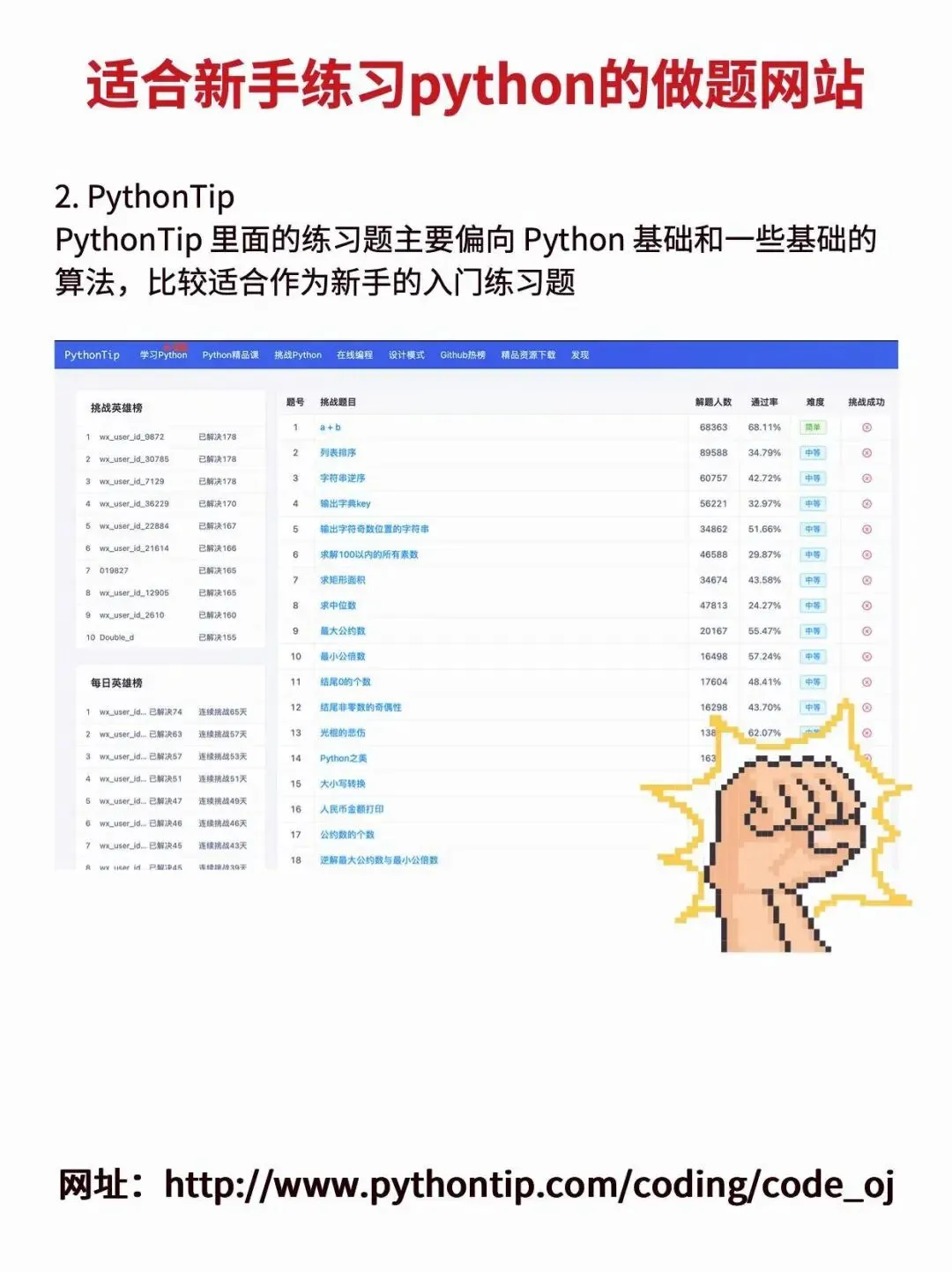
Task: Click the 难度 column header
Action: tap(815, 403)
